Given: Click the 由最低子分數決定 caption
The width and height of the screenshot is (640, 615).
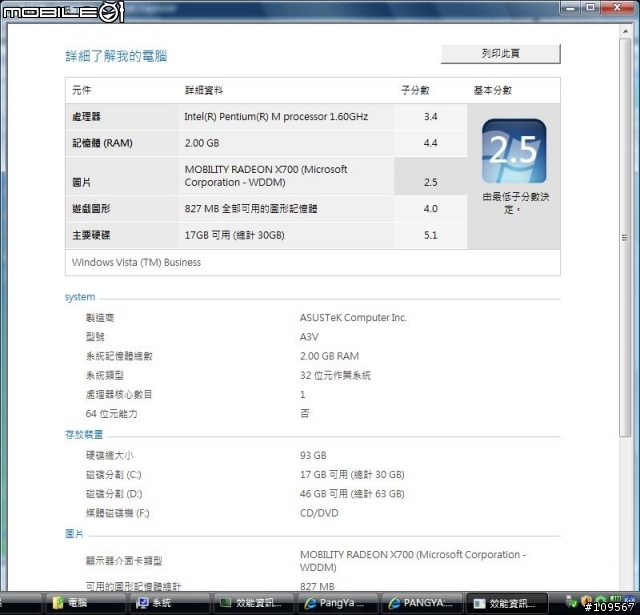Looking at the screenshot, I should click(x=515, y=203).
